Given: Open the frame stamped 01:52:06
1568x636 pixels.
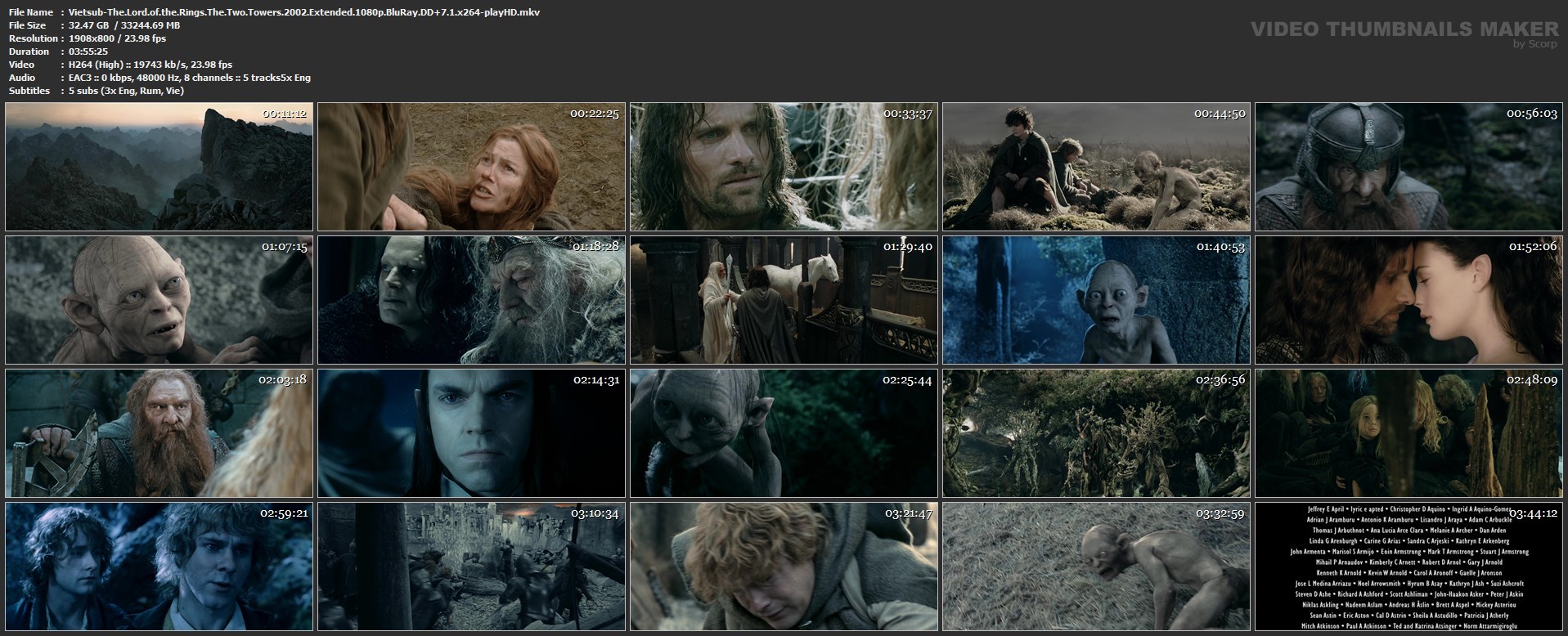Looking at the screenshot, I should pyautogui.click(x=1409, y=300).
